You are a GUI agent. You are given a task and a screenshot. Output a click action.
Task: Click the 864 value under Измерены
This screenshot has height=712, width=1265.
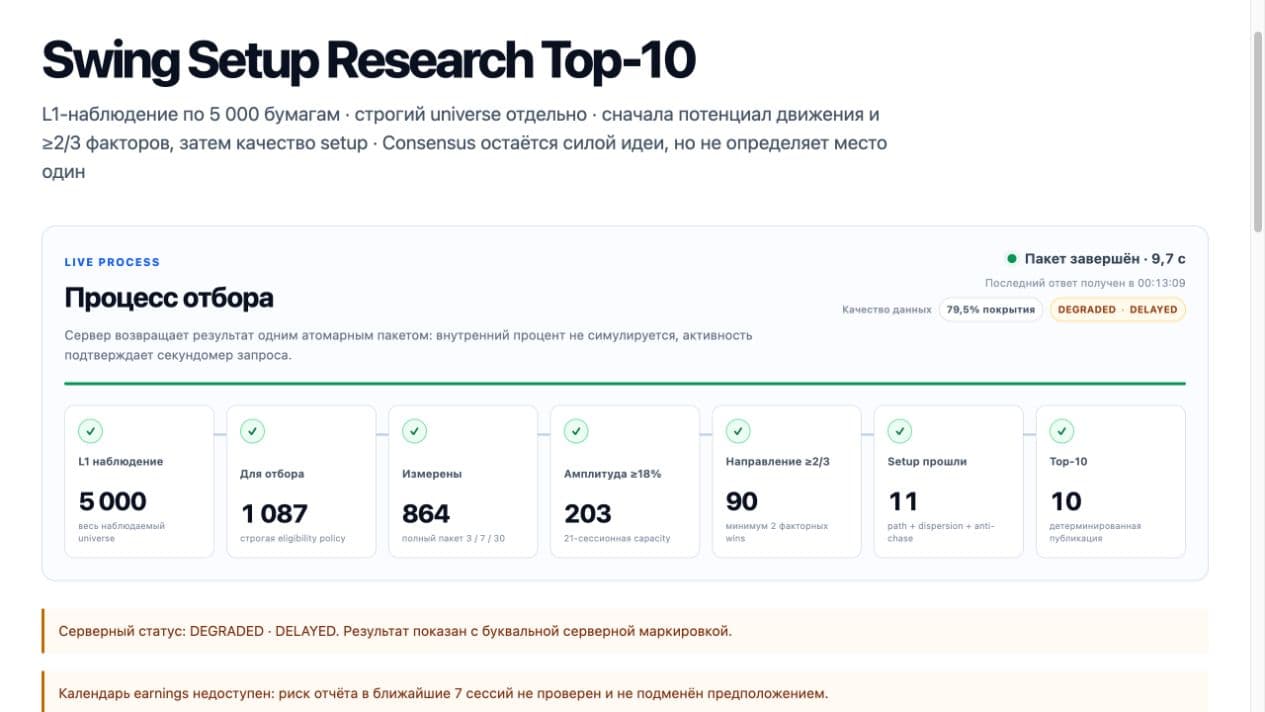(x=426, y=513)
